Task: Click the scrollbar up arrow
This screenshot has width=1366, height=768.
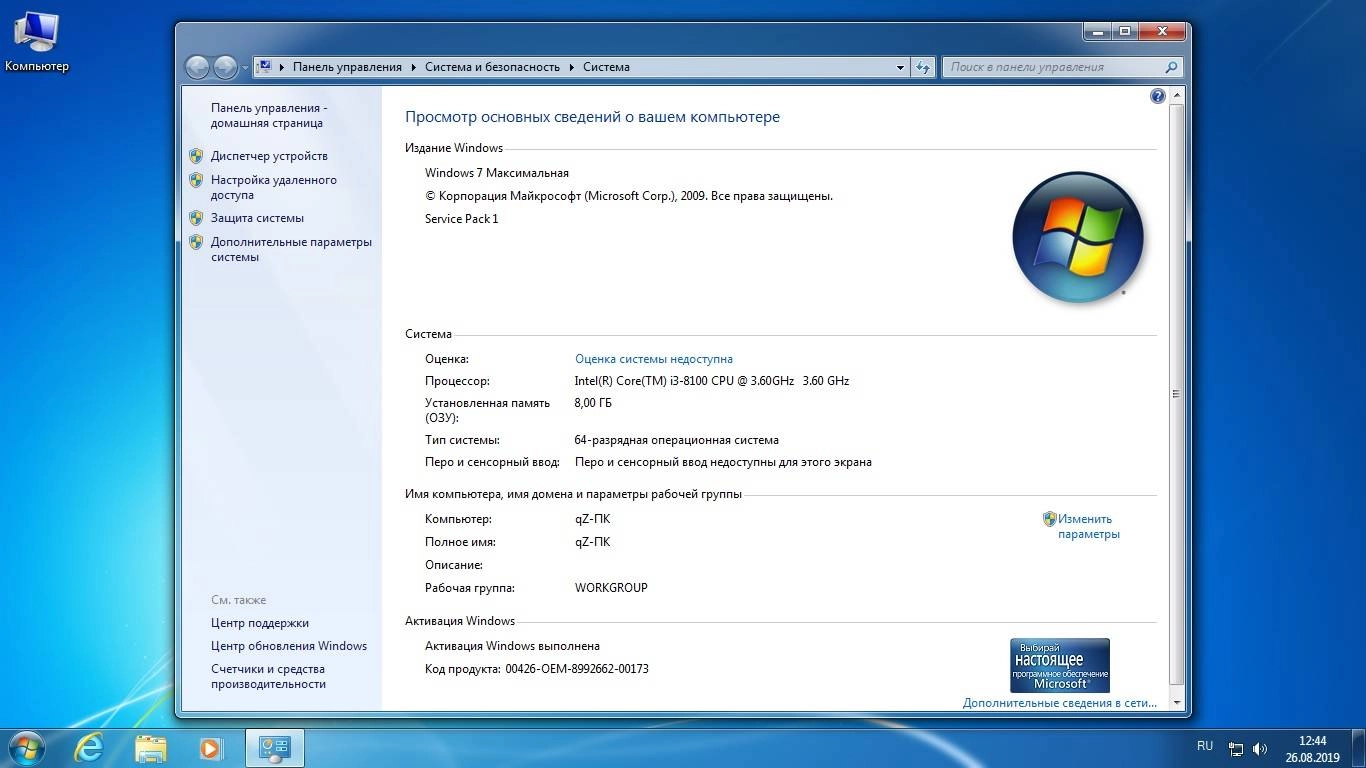Action: pyautogui.click(x=1176, y=95)
